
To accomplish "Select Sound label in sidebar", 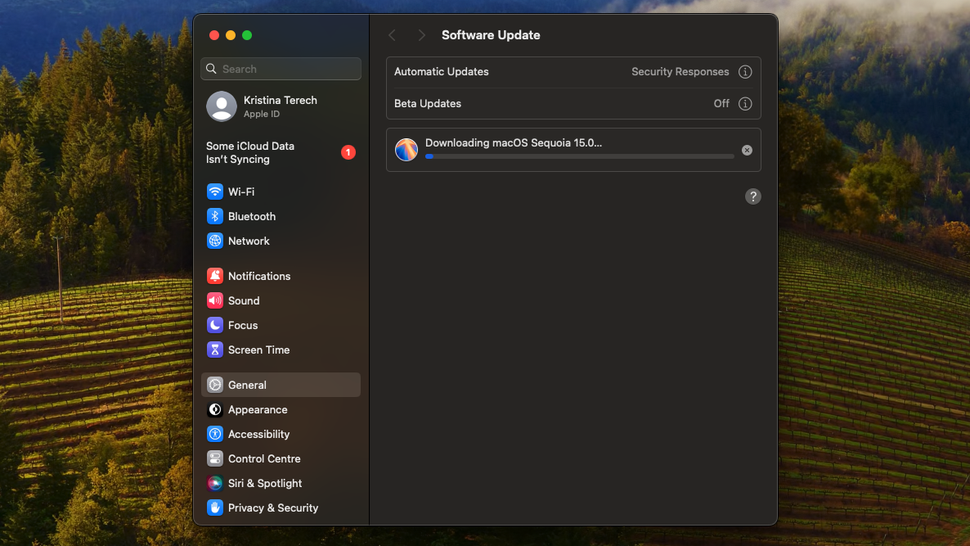I will point(244,301).
